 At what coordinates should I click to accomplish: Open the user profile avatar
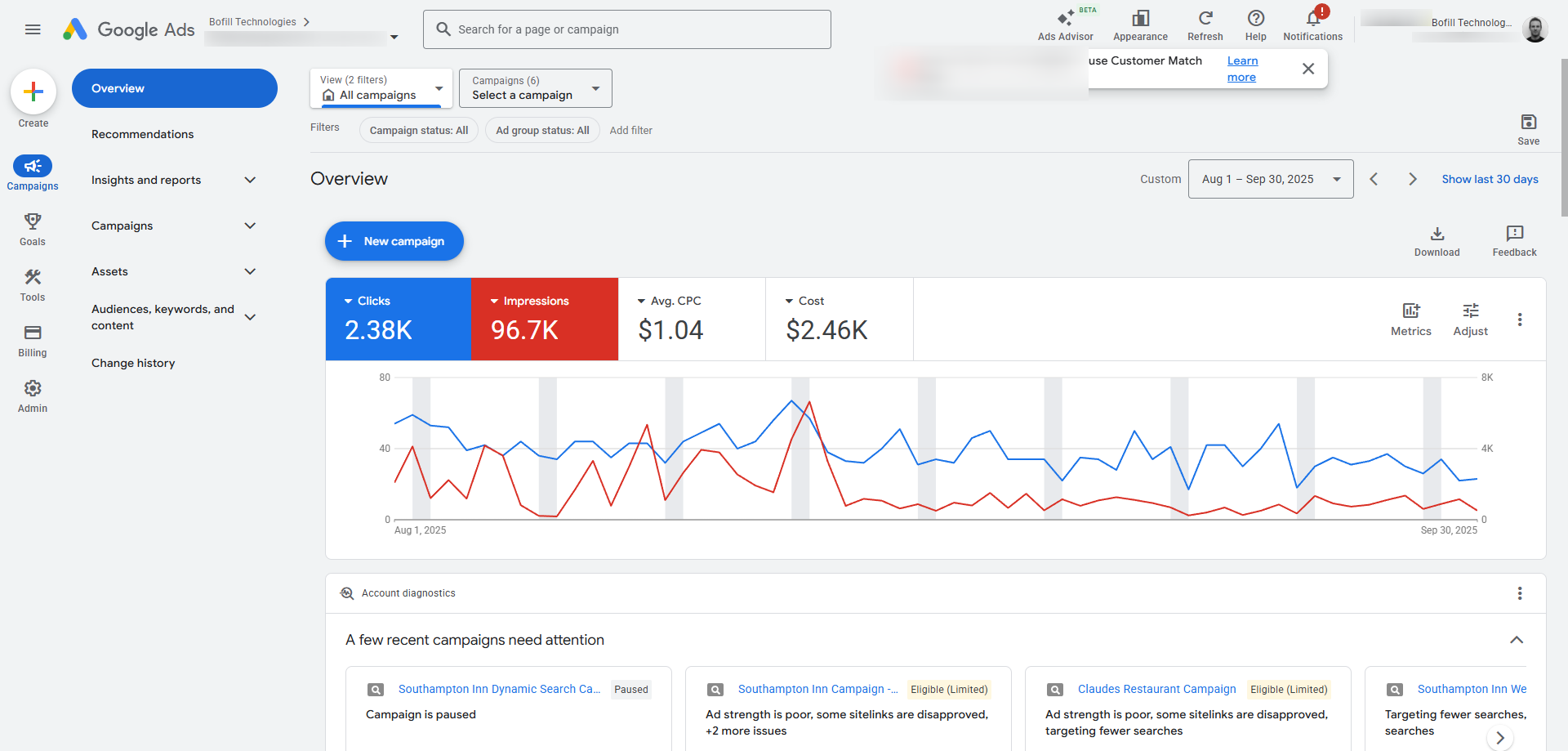click(x=1535, y=29)
